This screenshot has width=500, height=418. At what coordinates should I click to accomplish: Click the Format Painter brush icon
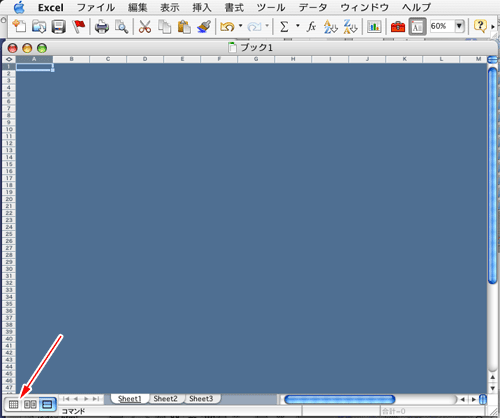coord(204,27)
